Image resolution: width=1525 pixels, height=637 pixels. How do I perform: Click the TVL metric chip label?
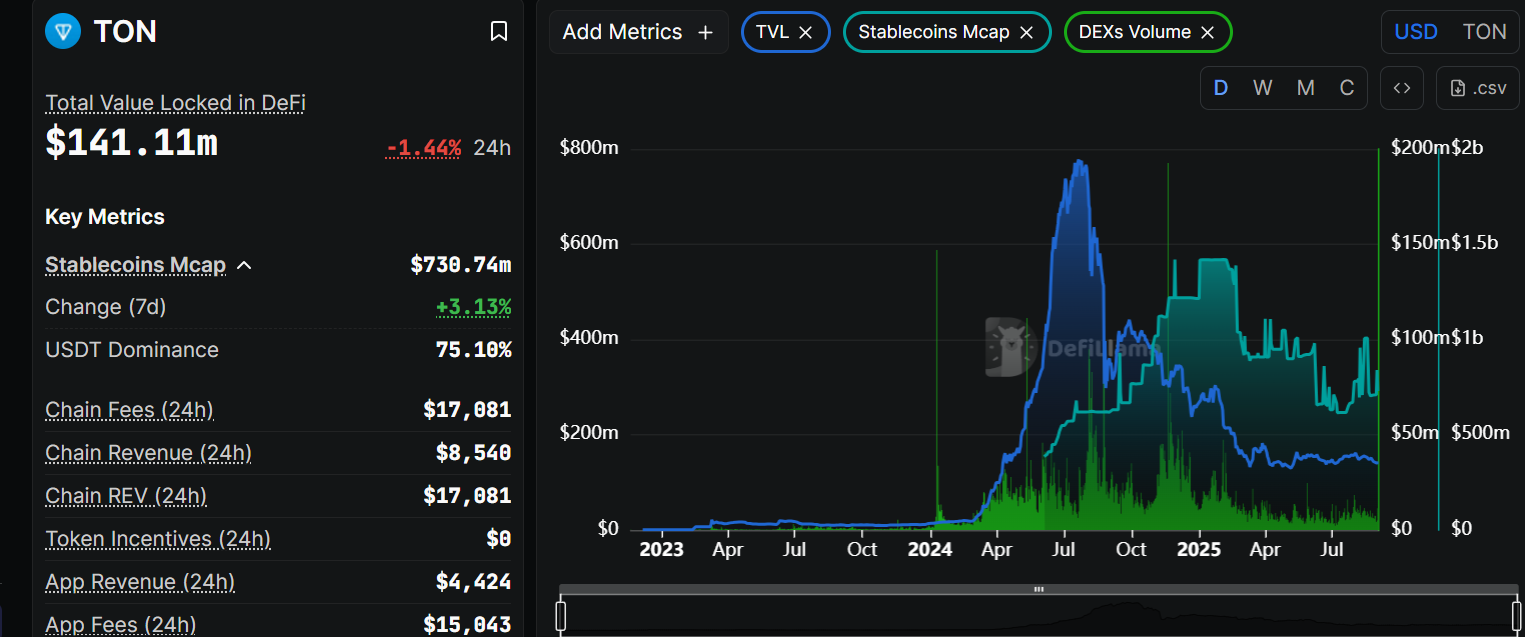[x=772, y=32]
